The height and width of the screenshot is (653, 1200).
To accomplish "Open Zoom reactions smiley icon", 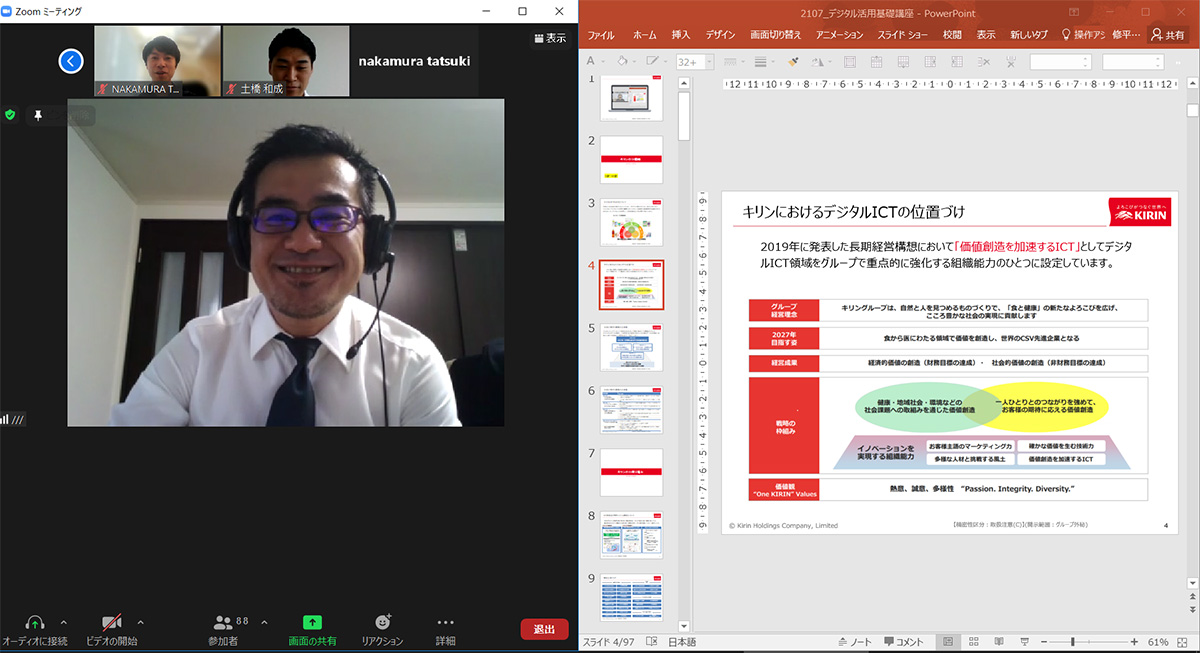I will click(x=382, y=622).
